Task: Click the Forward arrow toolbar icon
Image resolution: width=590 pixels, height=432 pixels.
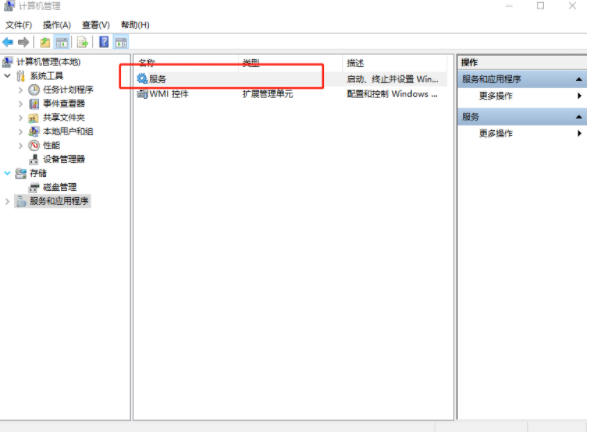Action: (x=23, y=42)
